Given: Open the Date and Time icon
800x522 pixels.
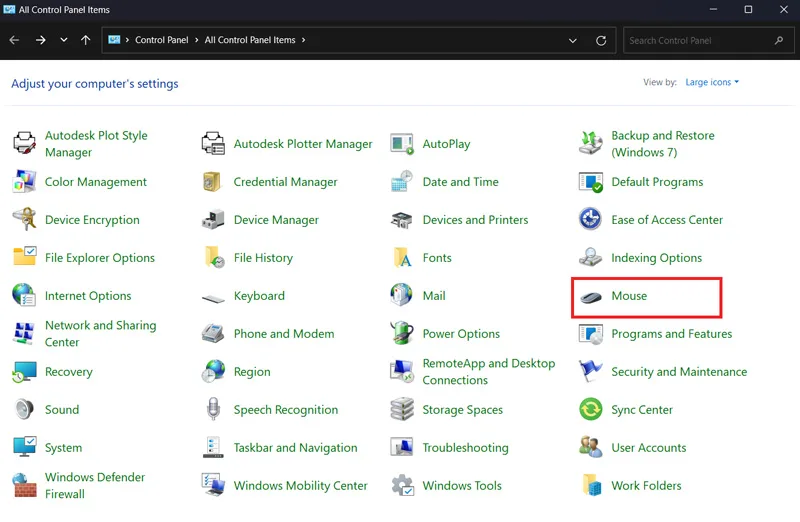Looking at the screenshot, I should pos(402,182).
